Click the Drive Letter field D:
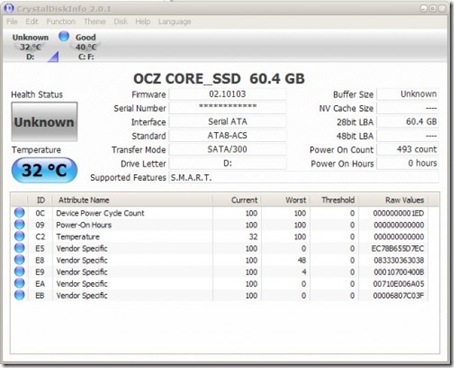Viewport: 454px width, 368px height. point(228,163)
